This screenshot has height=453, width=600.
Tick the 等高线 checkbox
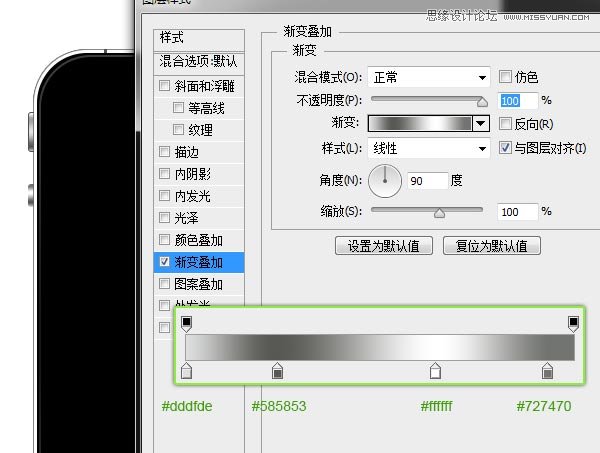[x=178, y=107]
